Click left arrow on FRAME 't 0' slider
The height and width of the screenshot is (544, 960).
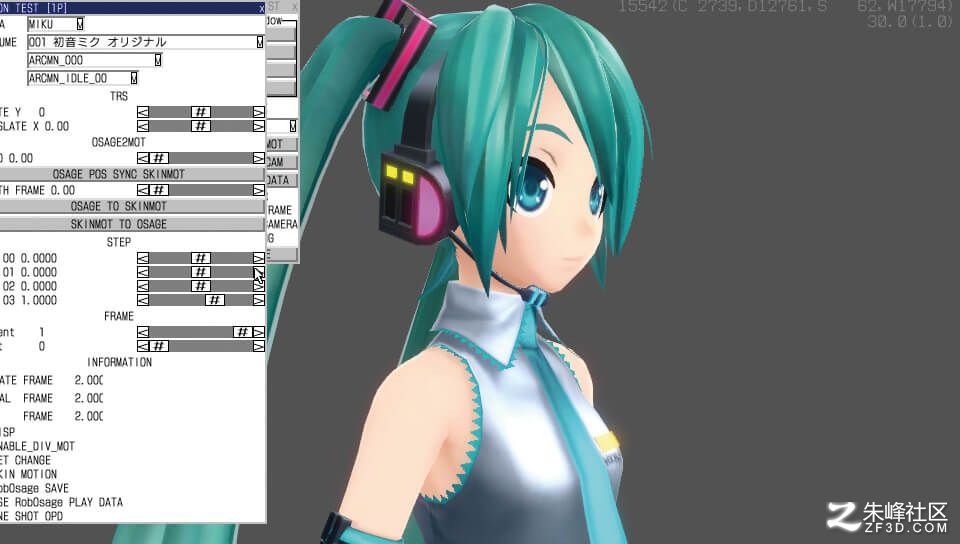[143, 346]
